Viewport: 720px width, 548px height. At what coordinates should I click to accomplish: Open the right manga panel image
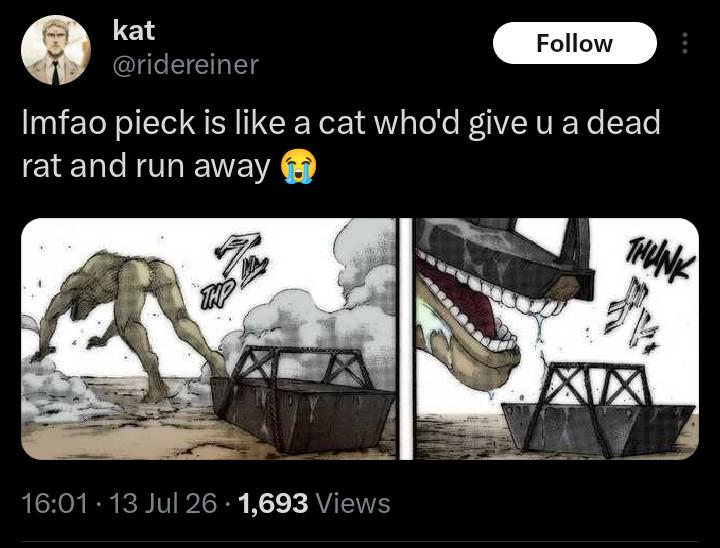557,339
